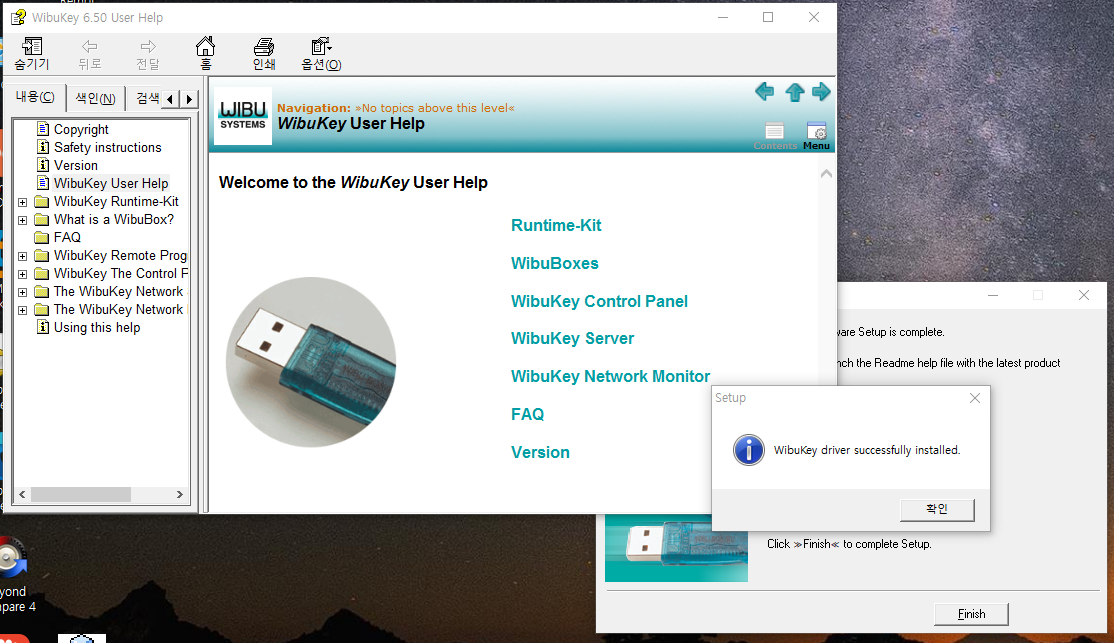The width and height of the screenshot is (1114, 643).
Task: Click the teal up-level arrow
Action: click(x=794, y=92)
